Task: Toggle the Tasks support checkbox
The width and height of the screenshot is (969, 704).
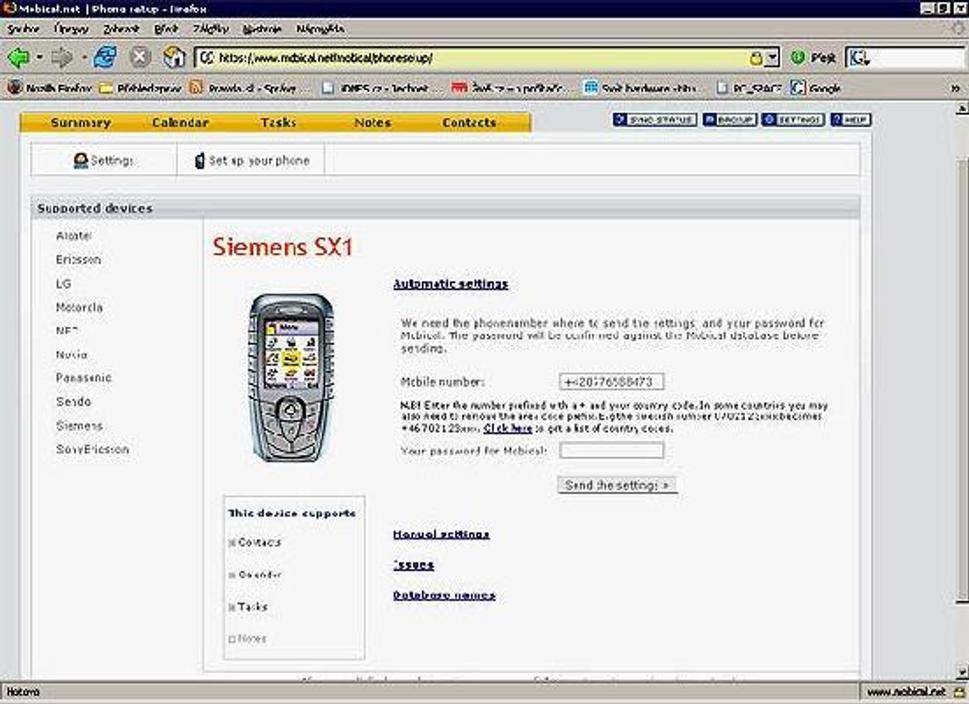Action: (x=232, y=608)
